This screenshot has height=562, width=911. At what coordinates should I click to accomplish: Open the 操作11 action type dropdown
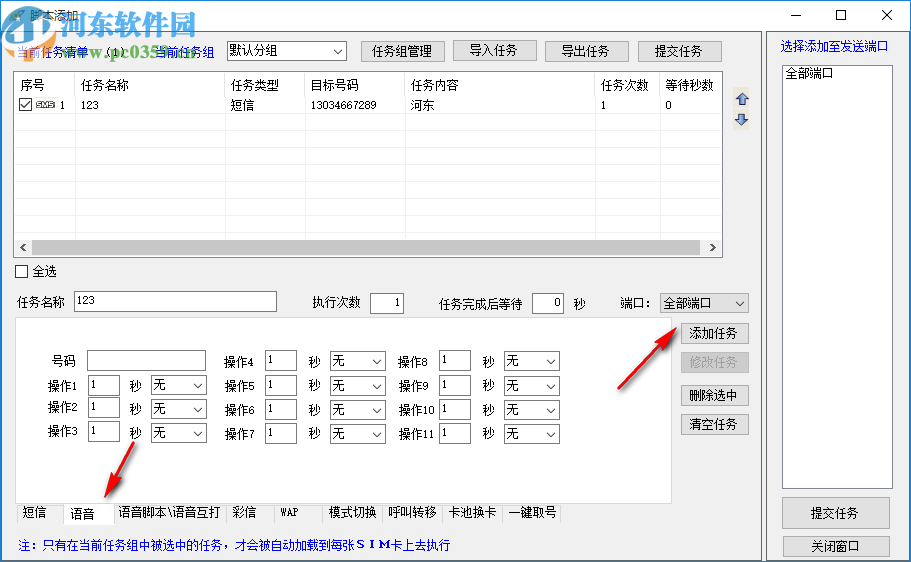click(532, 434)
